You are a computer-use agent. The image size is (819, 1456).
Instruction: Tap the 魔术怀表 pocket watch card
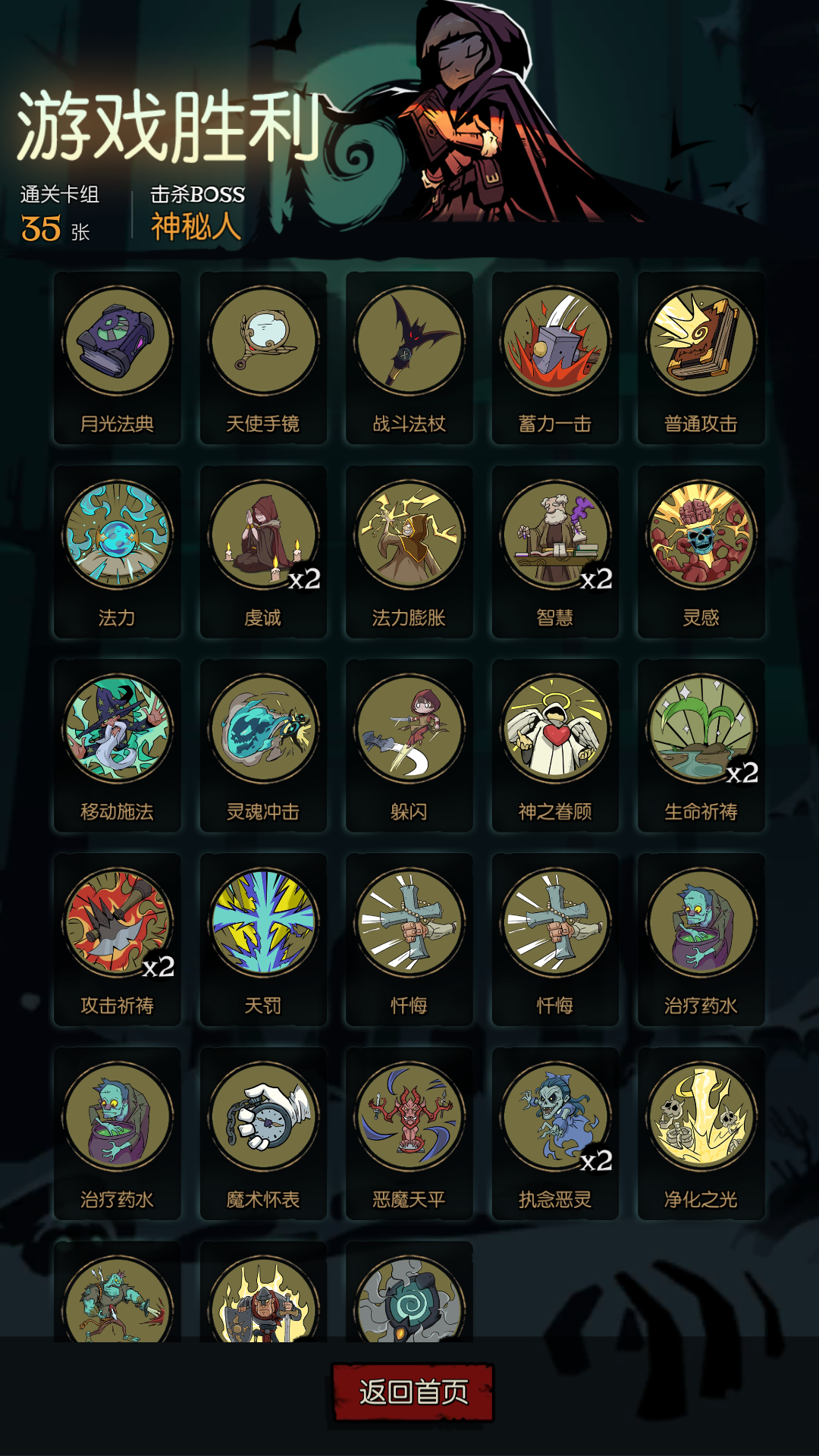click(x=263, y=1134)
